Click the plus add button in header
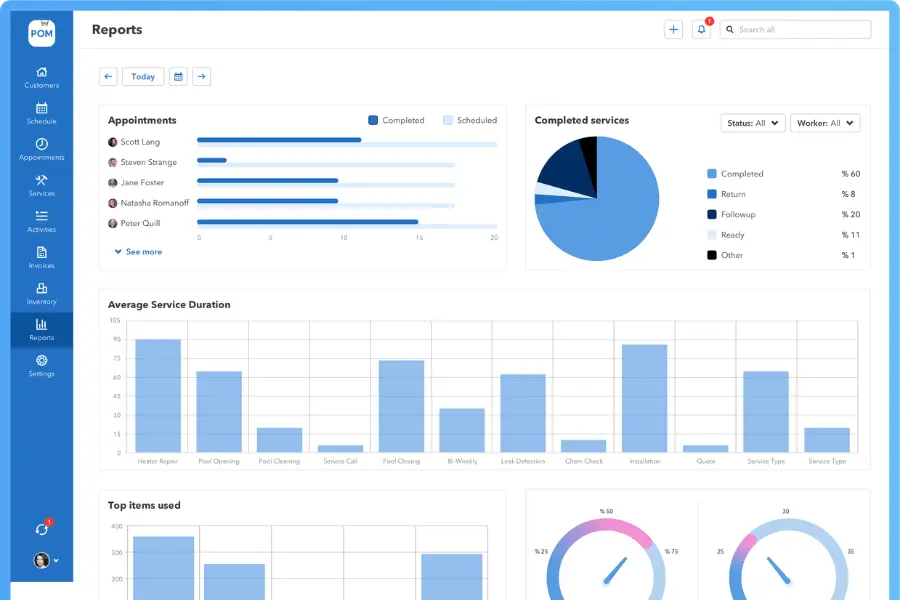The height and width of the screenshot is (600, 900). [673, 29]
